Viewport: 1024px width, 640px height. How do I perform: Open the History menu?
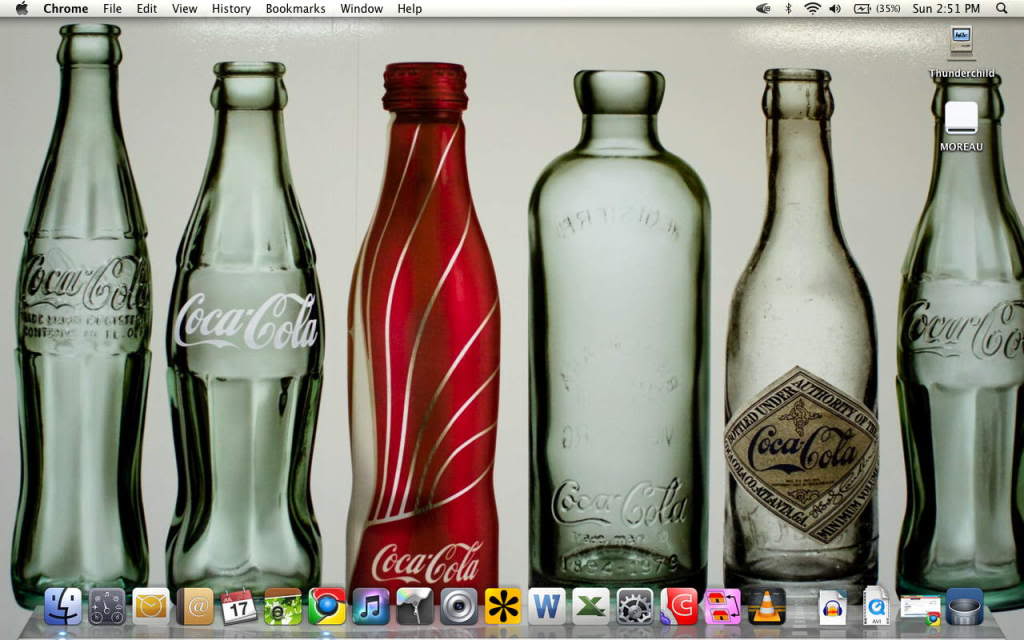click(231, 8)
